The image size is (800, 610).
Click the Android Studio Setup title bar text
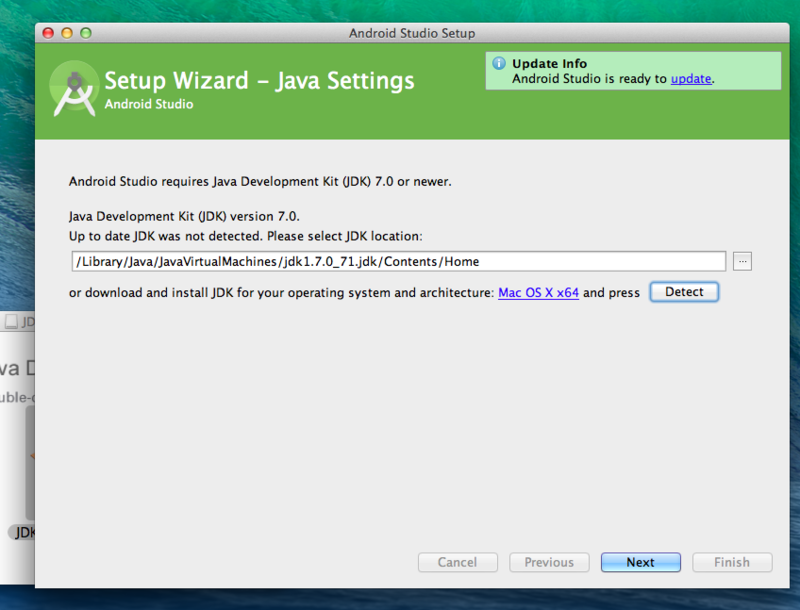(412, 33)
